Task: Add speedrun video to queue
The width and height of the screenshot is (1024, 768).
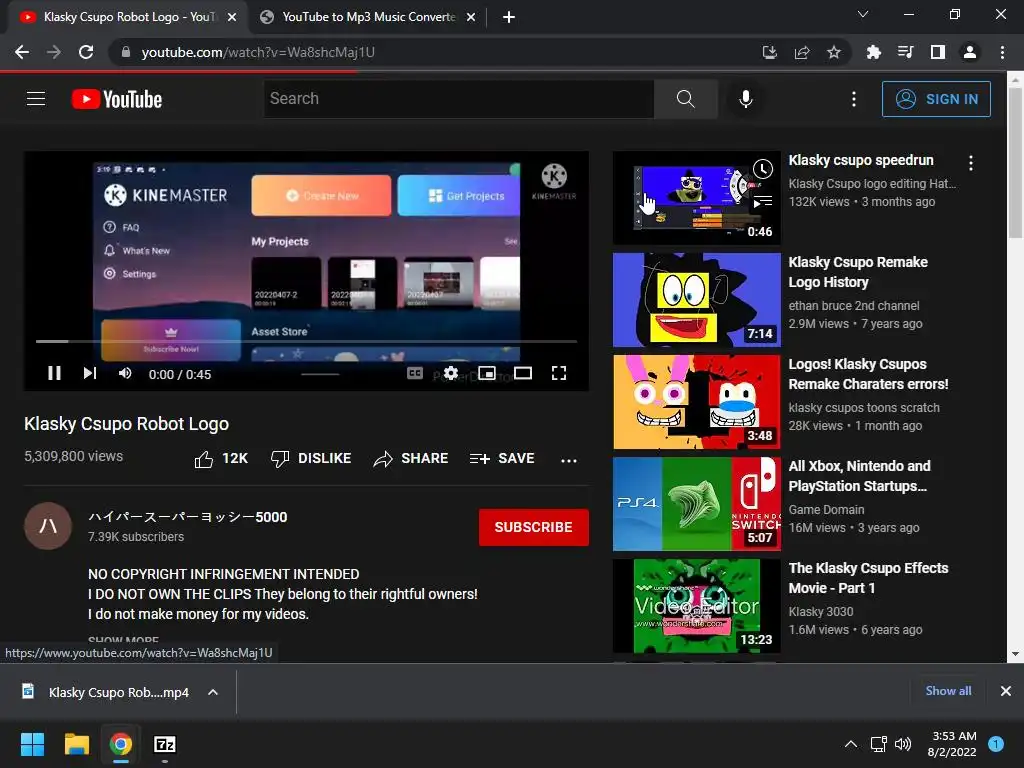Action: [762, 202]
